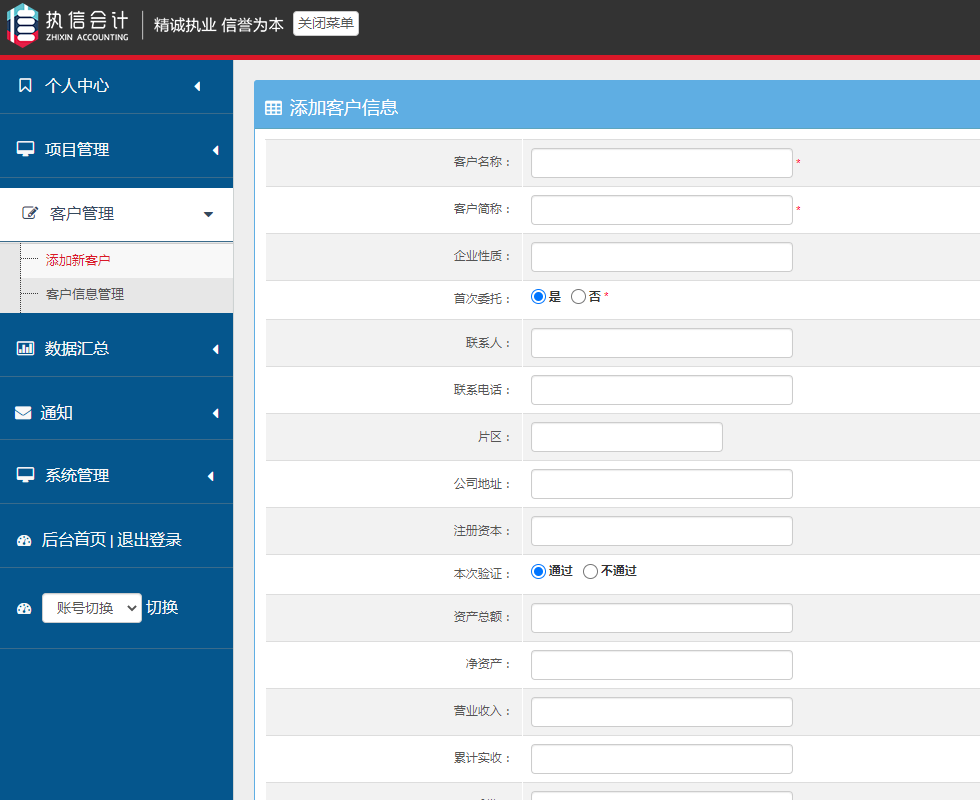The width and height of the screenshot is (980, 800).
Task: Expand the 系统管理 menu arrow
Action: (x=211, y=476)
